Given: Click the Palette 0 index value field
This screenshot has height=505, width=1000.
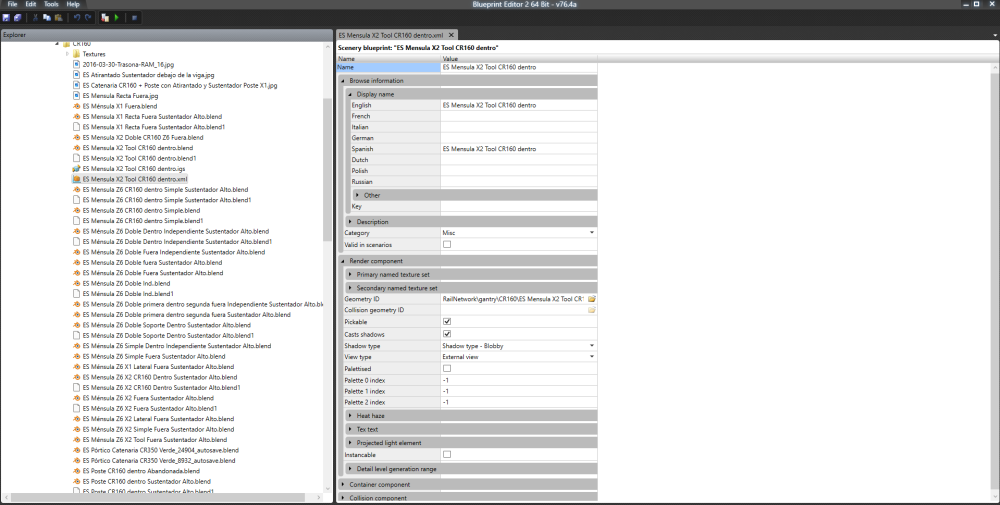Looking at the screenshot, I should [x=518, y=380].
